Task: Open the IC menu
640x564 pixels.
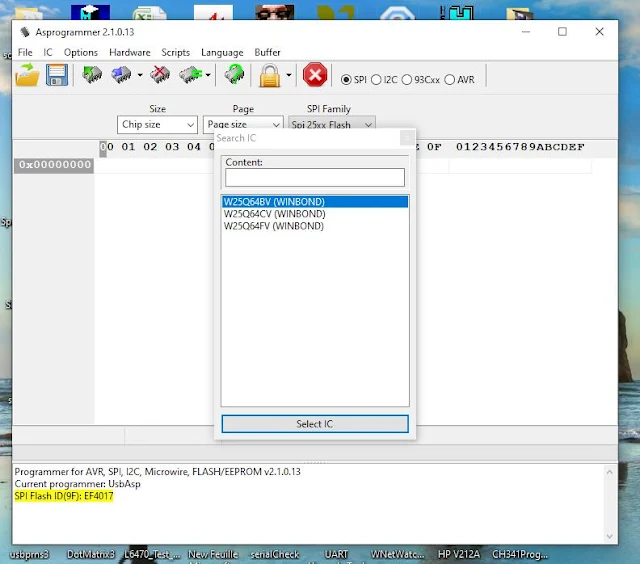Action: click(x=48, y=53)
